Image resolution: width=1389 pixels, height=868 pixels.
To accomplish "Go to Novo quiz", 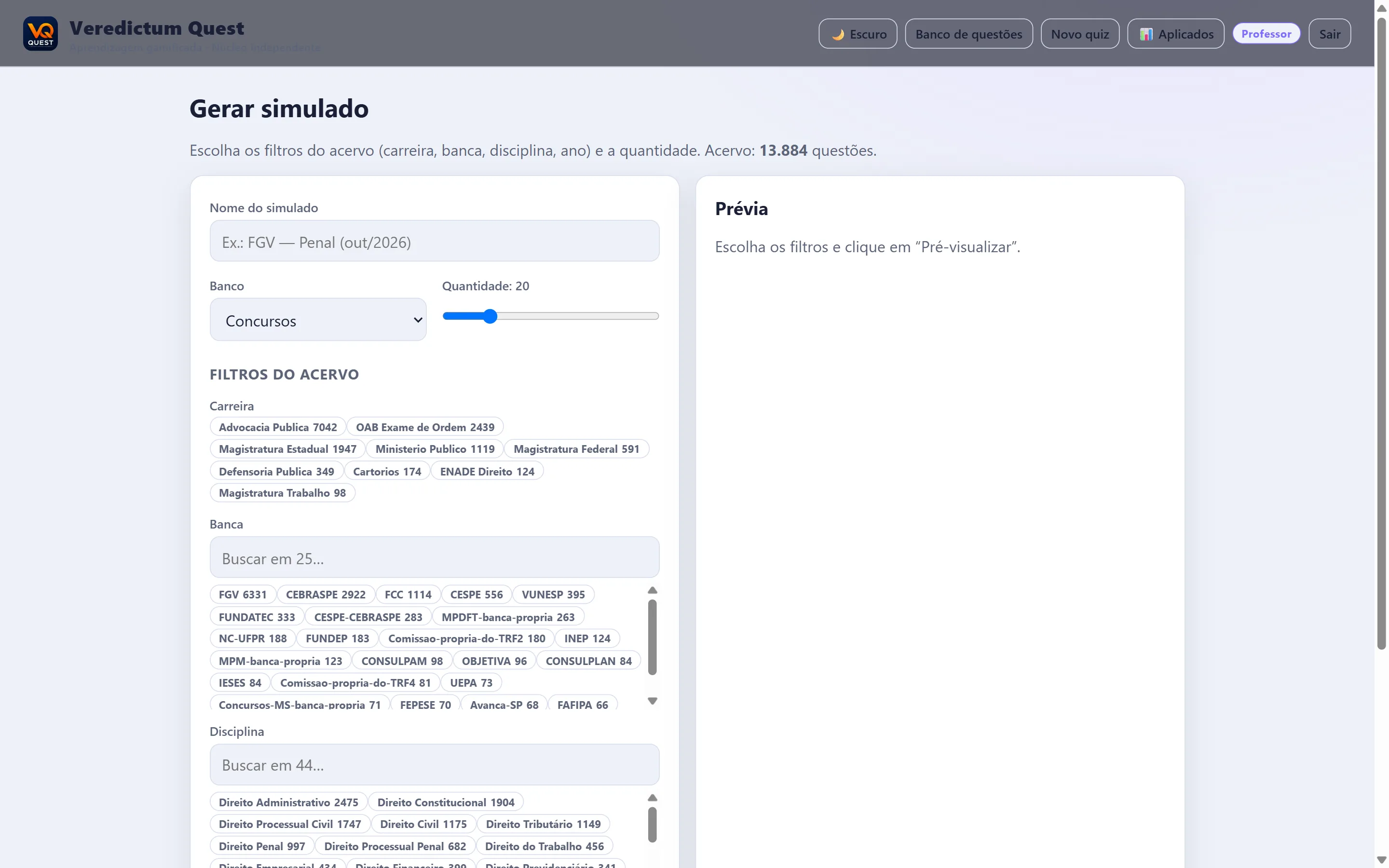I will pos(1080,34).
